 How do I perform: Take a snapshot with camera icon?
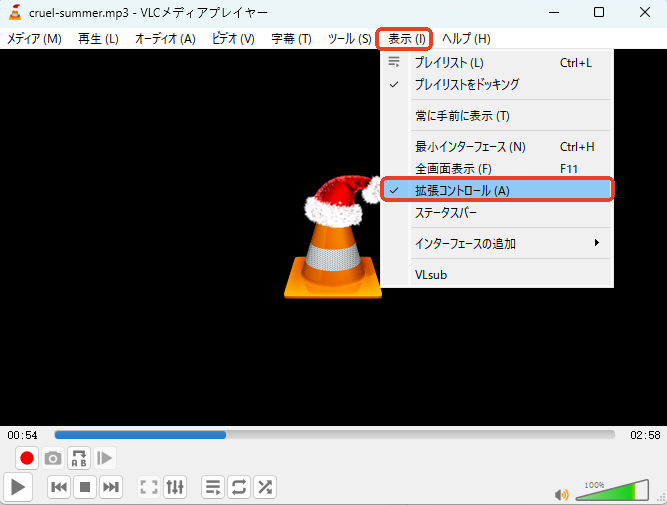coord(53,458)
